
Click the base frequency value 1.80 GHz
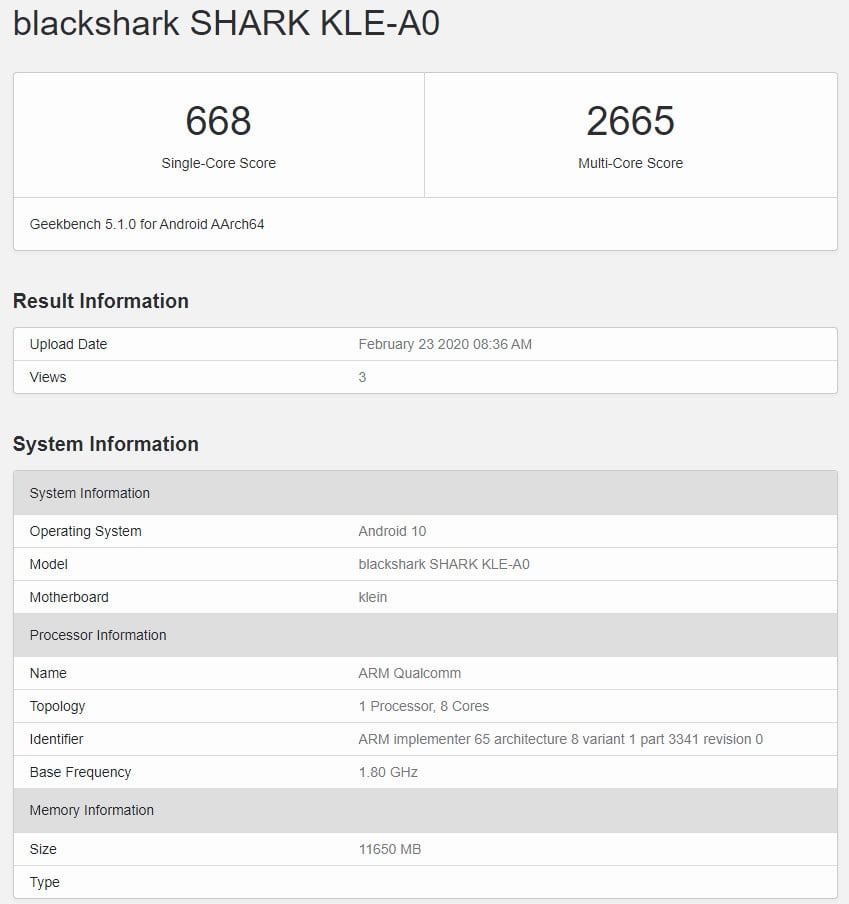pyautogui.click(x=388, y=772)
